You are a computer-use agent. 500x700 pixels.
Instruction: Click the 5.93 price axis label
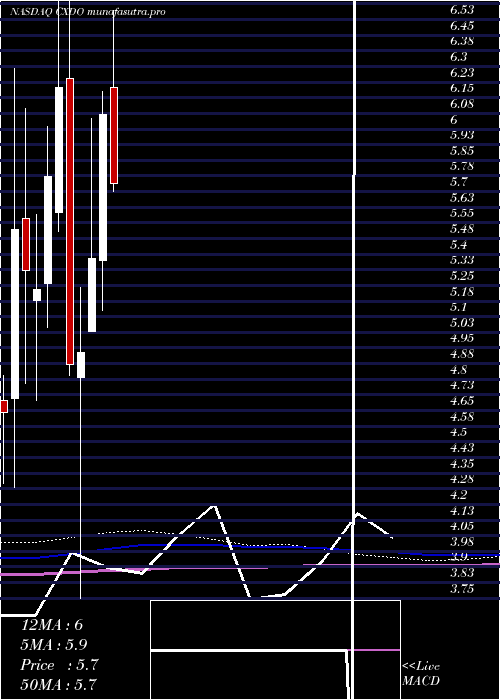click(462, 135)
